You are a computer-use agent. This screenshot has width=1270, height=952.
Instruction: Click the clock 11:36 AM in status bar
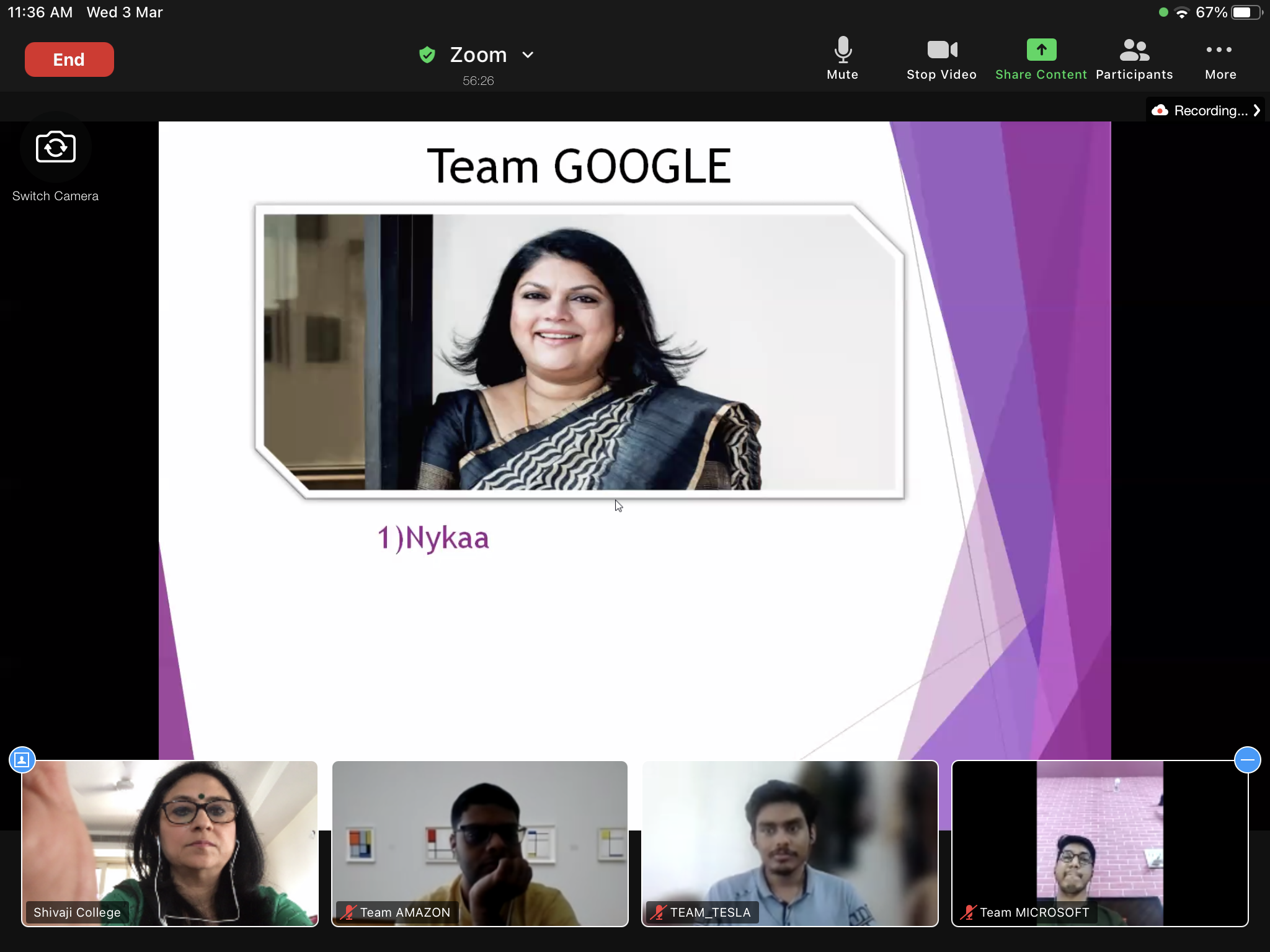click(x=40, y=12)
